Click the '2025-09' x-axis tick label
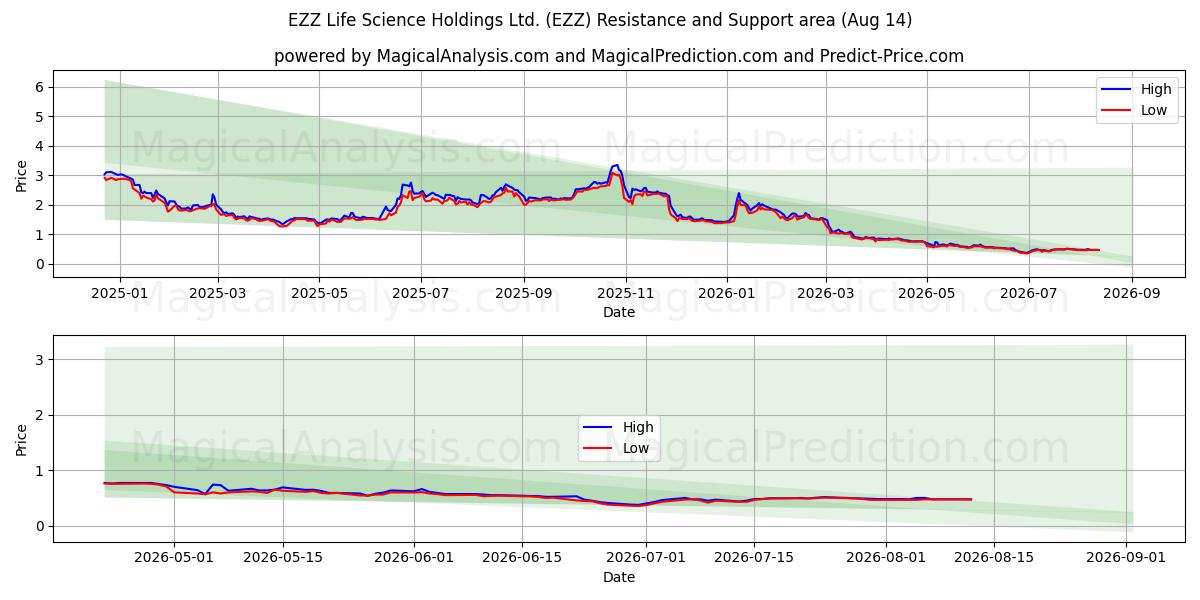 (x=524, y=293)
